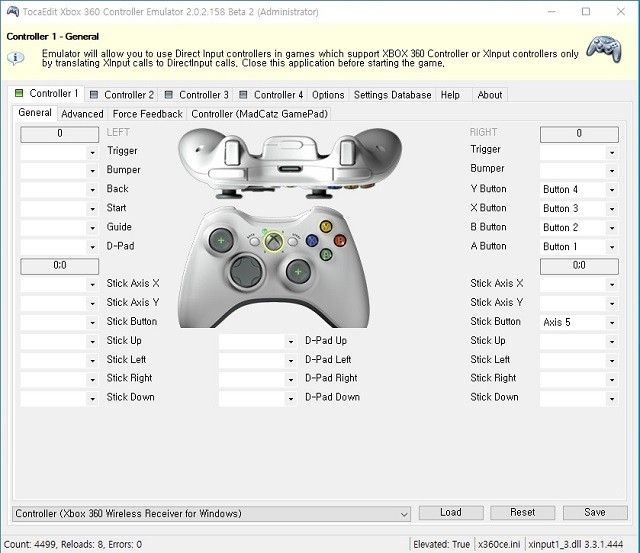
Task: Open the Force Feedback tab
Action: pyautogui.click(x=147, y=114)
